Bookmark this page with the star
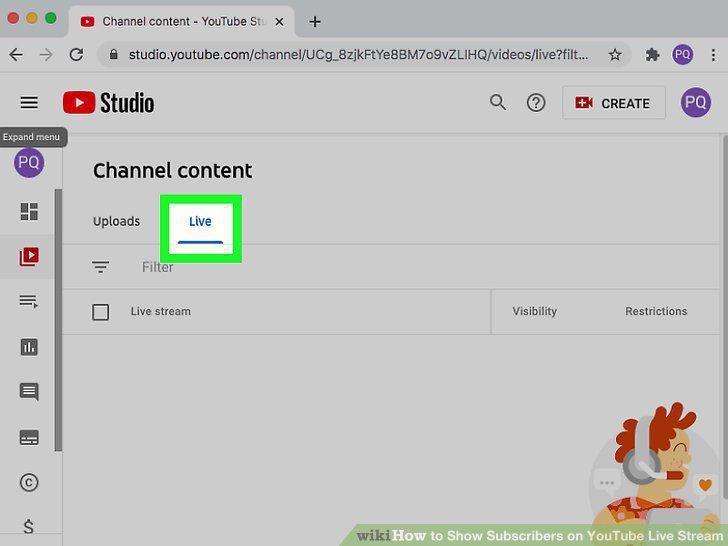The image size is (728, 546). tap(615, 55)
